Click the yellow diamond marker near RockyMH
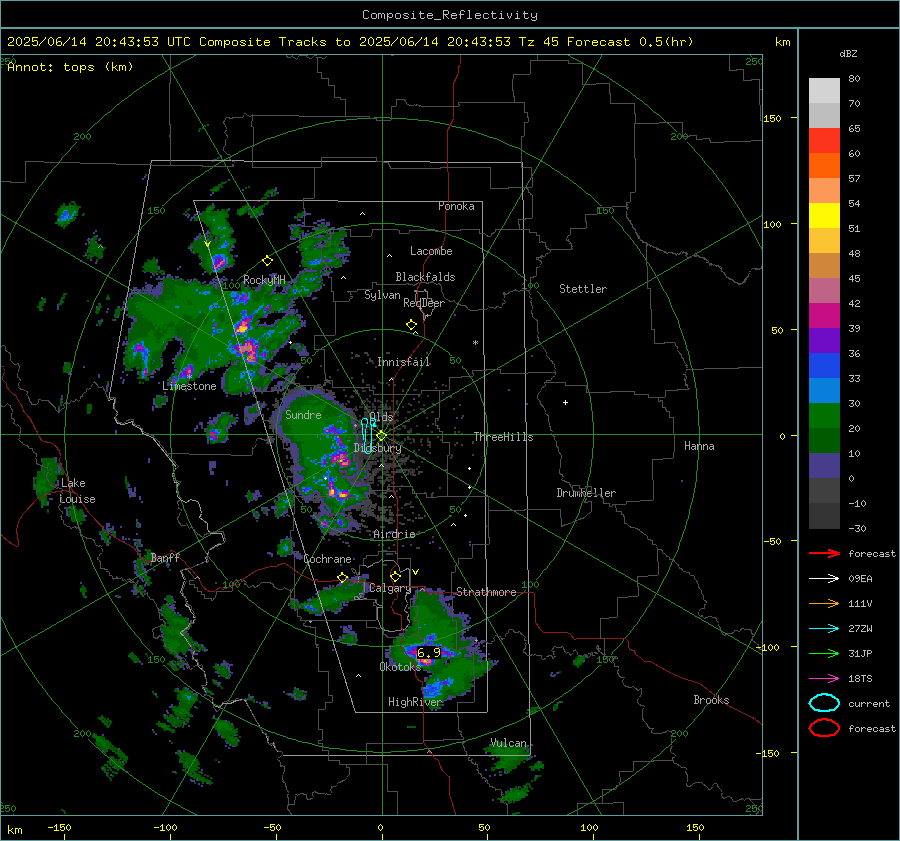Screen dimensions: 900x841 point(267,261)
